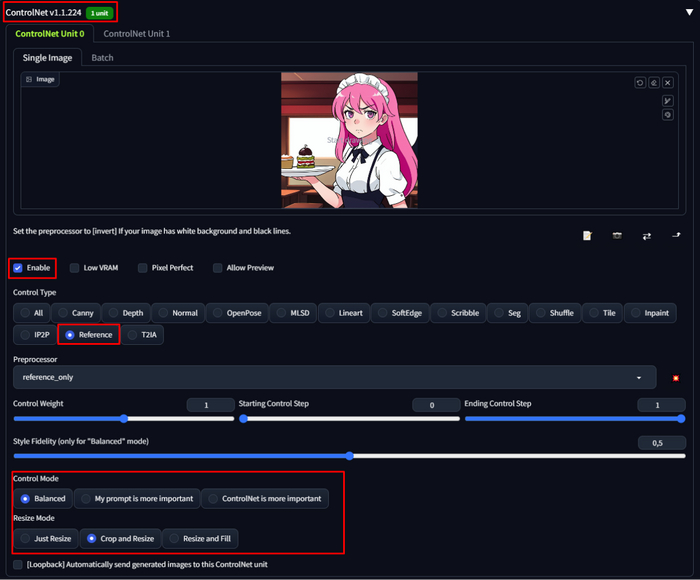Select the Shuffle control type
Viewport: 700px width, 580px height.
click(x=555, y=313)
